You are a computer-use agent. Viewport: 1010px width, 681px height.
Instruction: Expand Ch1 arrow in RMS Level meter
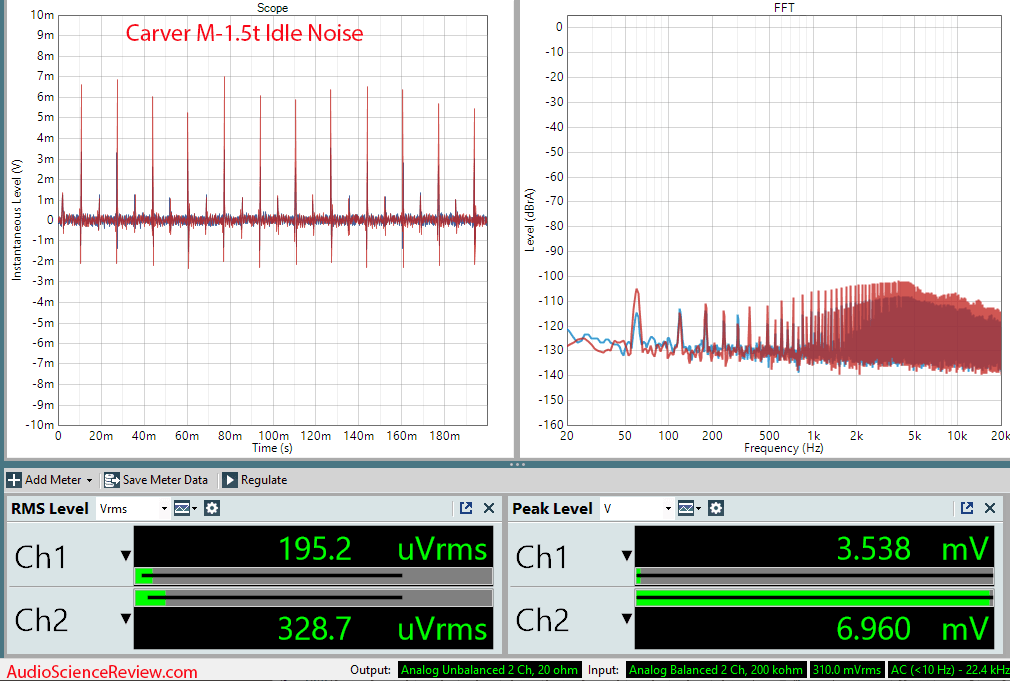click(126, 556)
